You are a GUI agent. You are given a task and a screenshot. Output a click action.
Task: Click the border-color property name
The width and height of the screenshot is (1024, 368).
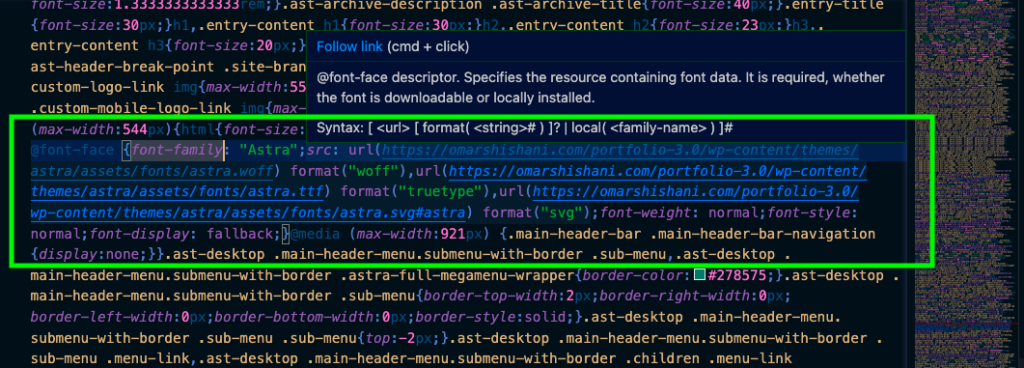pyautogui.click(x=633, y=276)
